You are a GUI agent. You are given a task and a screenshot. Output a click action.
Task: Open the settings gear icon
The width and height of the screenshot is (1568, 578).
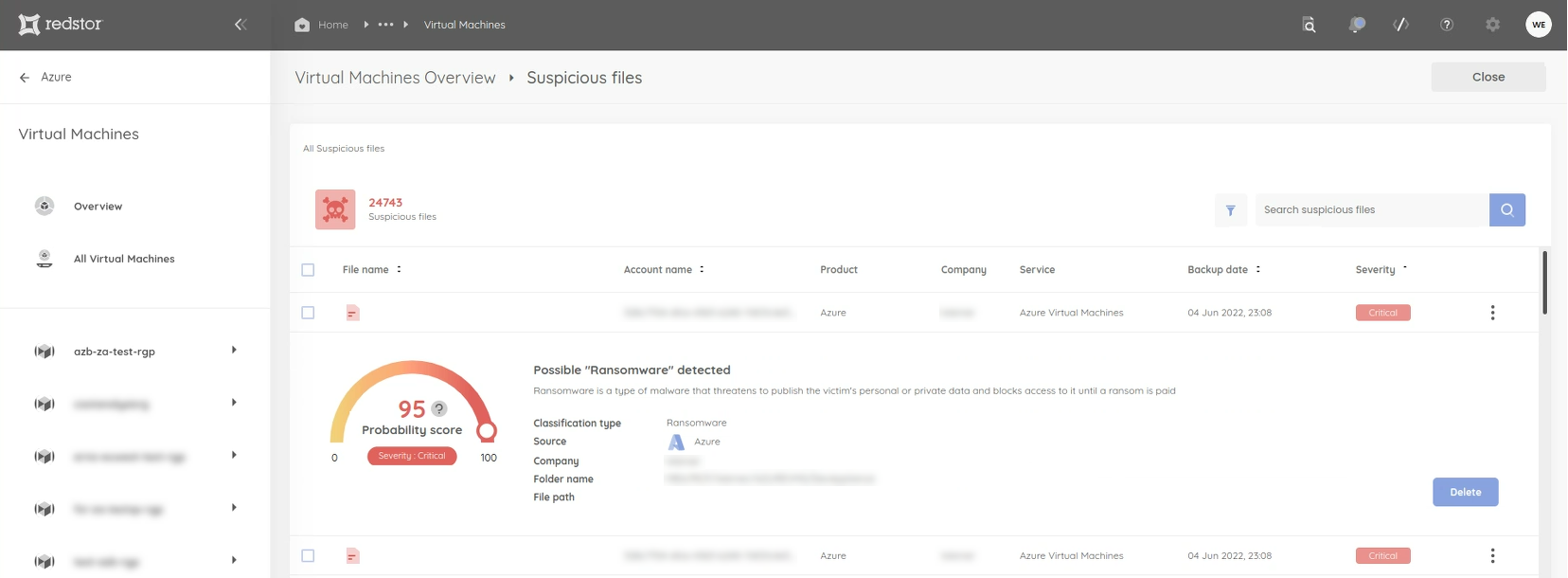(1493, 25)
